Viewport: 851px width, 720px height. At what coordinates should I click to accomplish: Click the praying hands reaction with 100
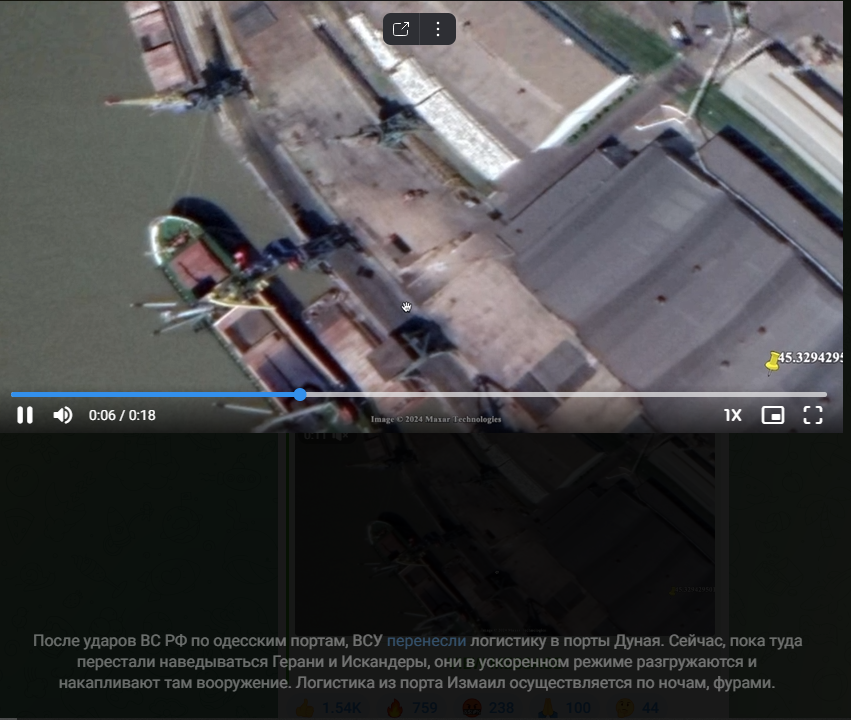pyautogui.click(x=564, y=709)
